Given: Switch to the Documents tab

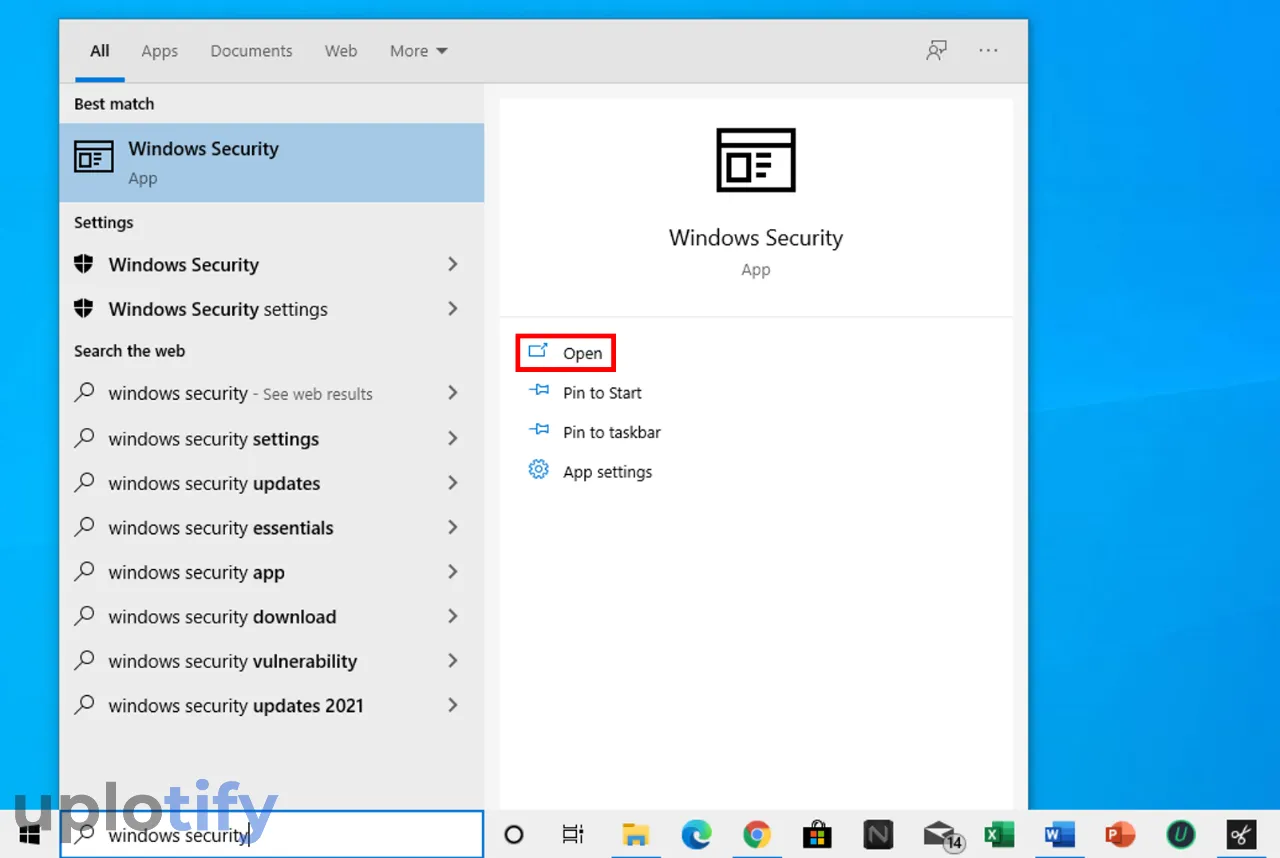Looking at the screenshot, I should click(251, 51).
